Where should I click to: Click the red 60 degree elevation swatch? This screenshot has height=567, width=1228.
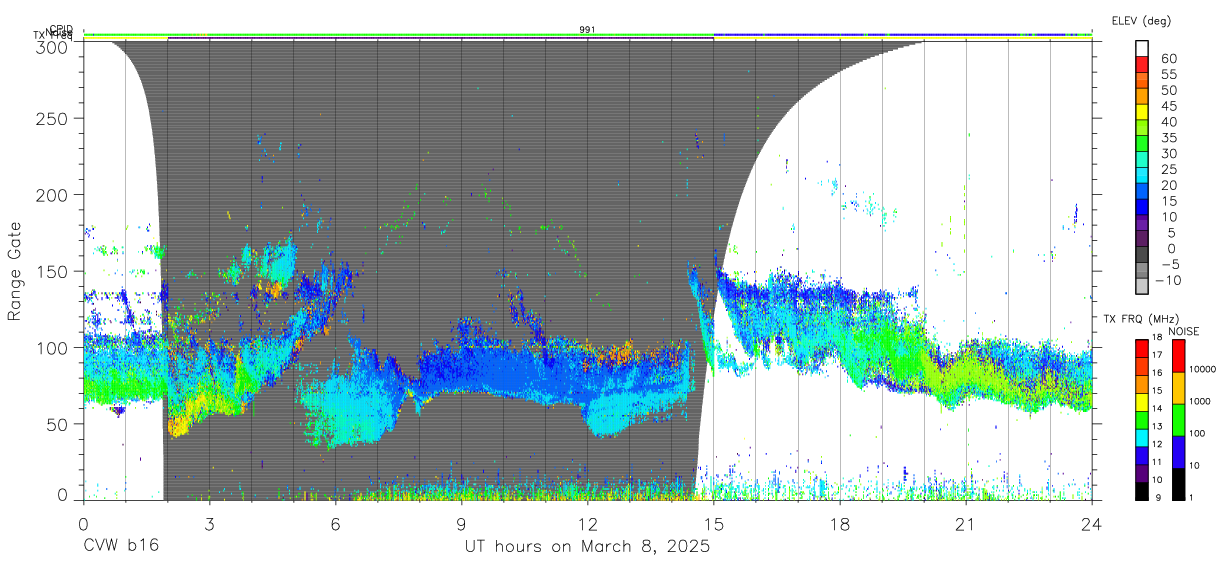[x=1142, y=64]
